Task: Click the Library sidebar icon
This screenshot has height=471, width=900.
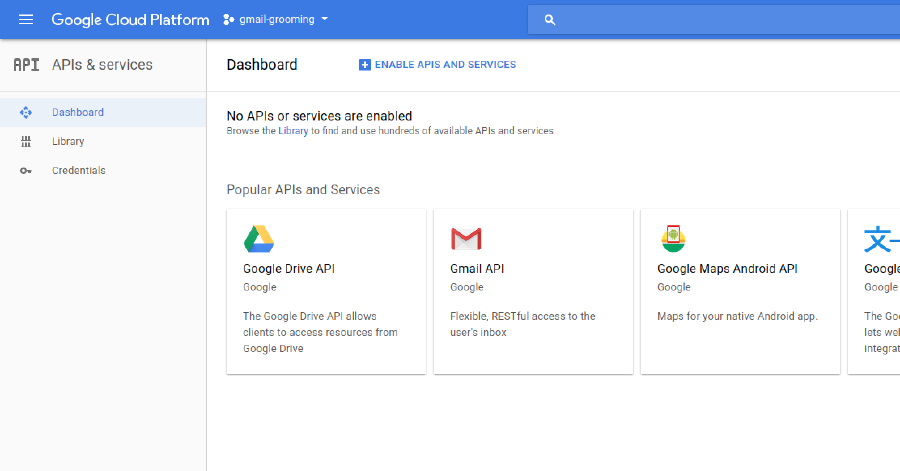Action: [26, 142]
